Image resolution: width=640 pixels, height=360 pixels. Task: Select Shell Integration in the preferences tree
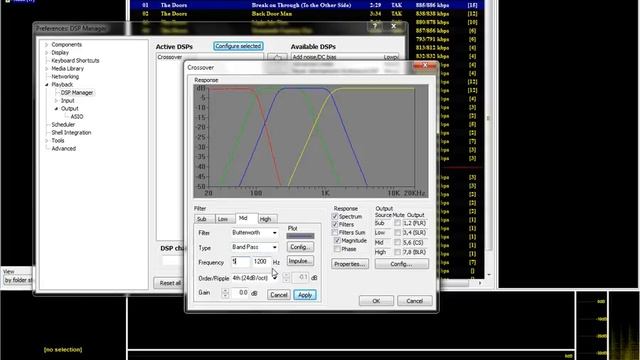click(x=71, y=133)
